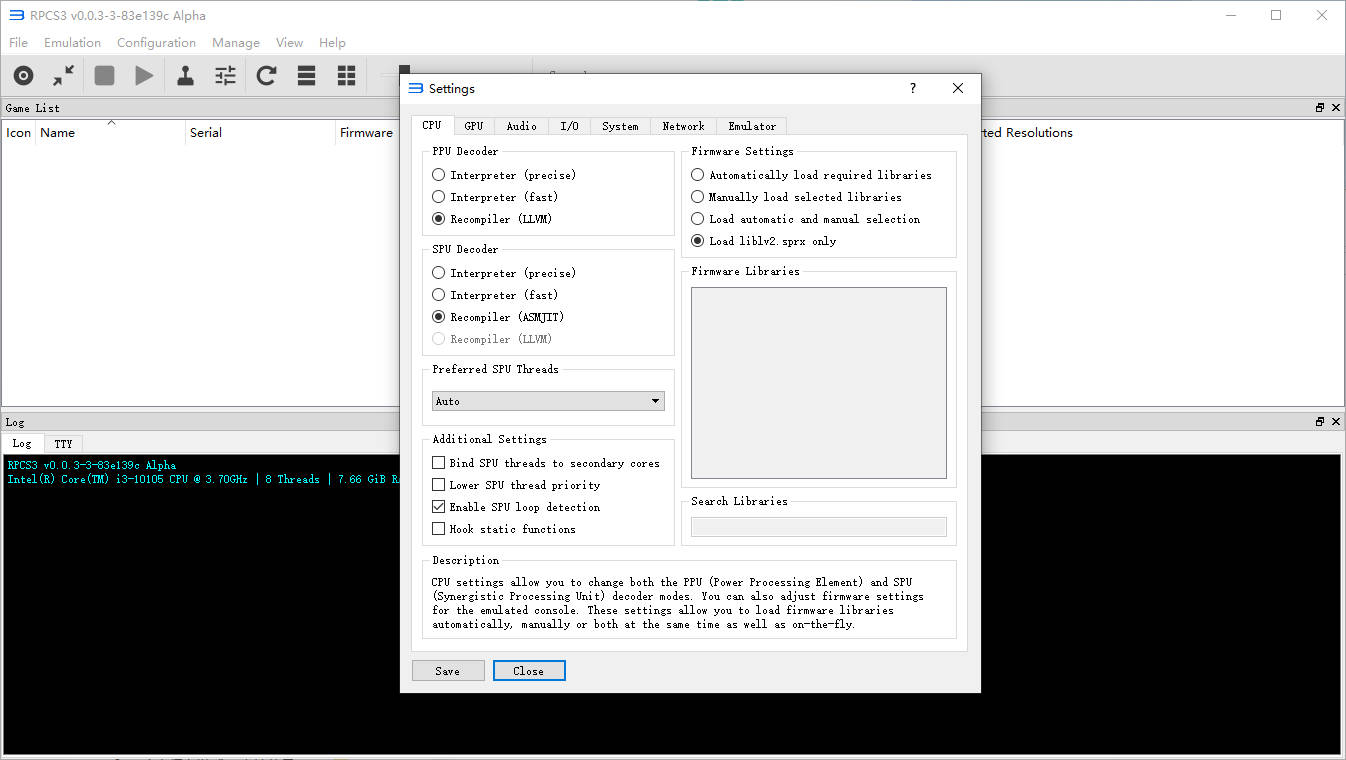Open controller pad settings joystick icon
Screen dimensions: 1346x760
(185, 75)
